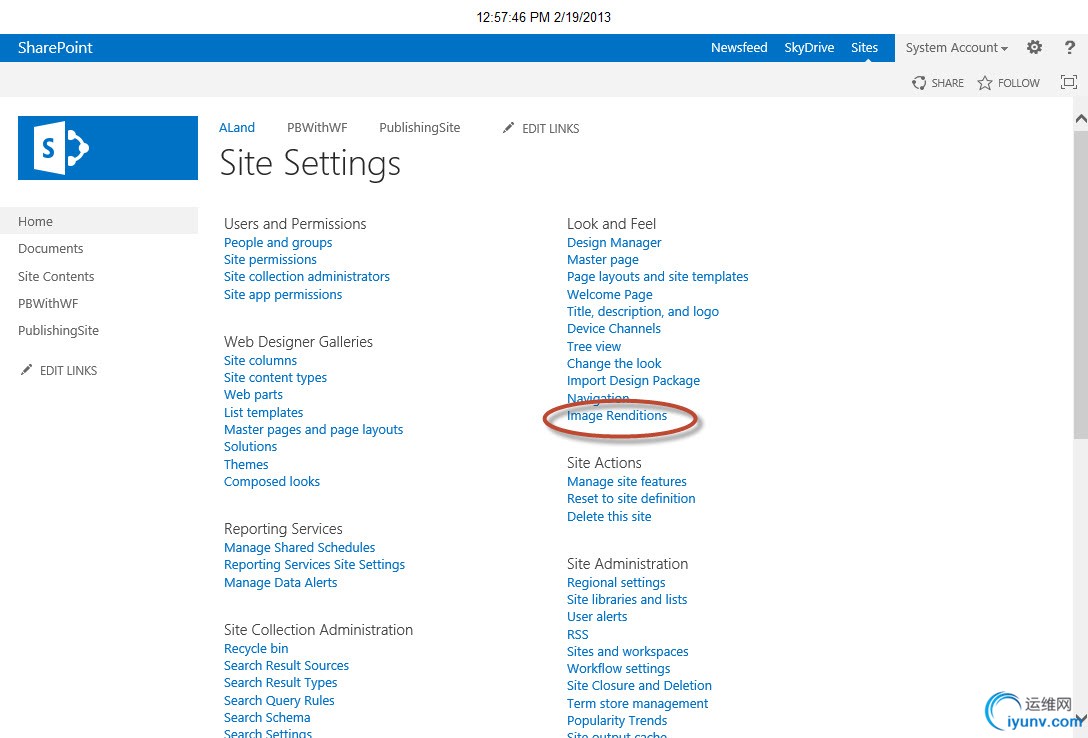Toggle focus on content fullscreen icon
Viewport: 1088px width, 738px height.
(x=1069, y=82)
